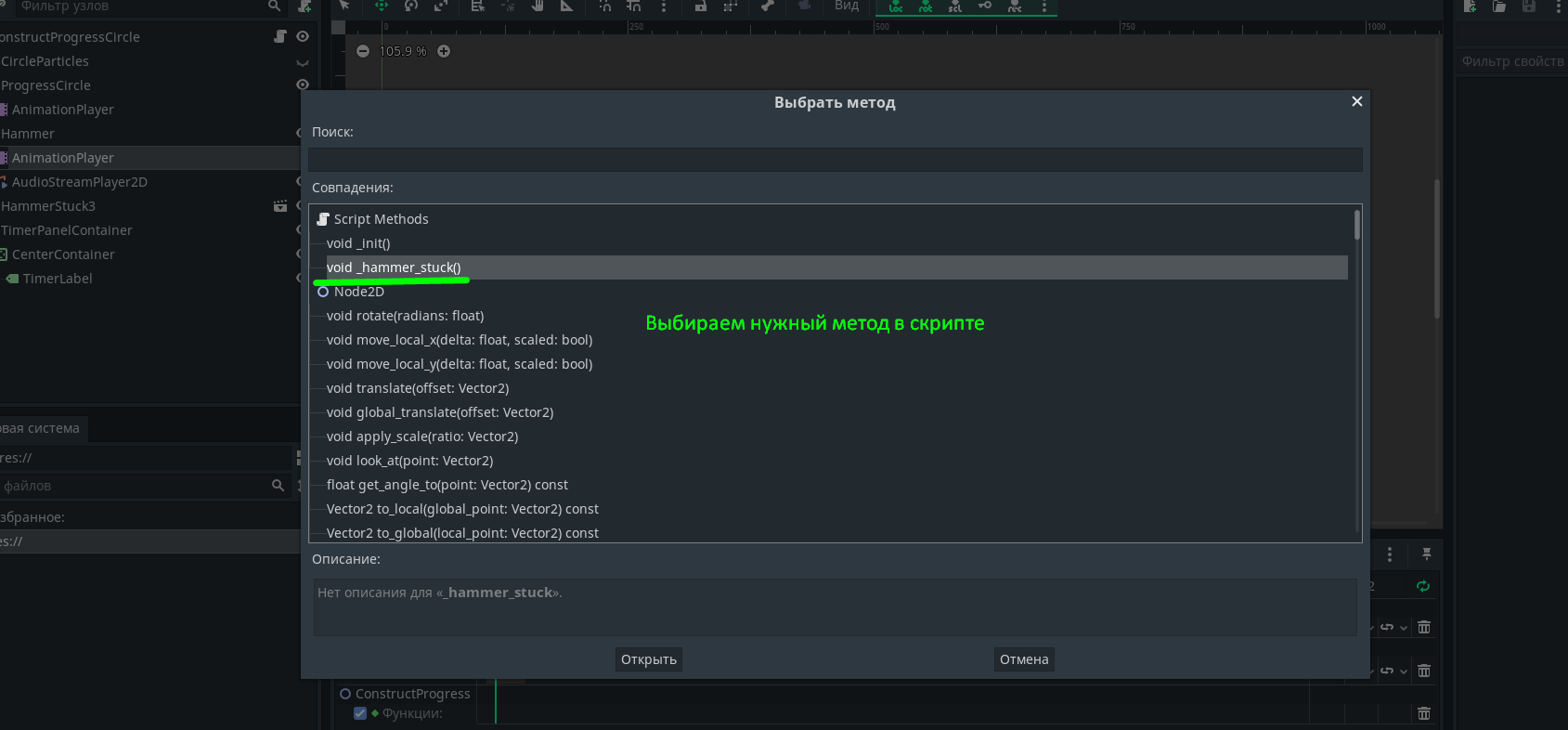Focus the Поиск search field in dialog
Screen dimensions: 1568x730
835,160
